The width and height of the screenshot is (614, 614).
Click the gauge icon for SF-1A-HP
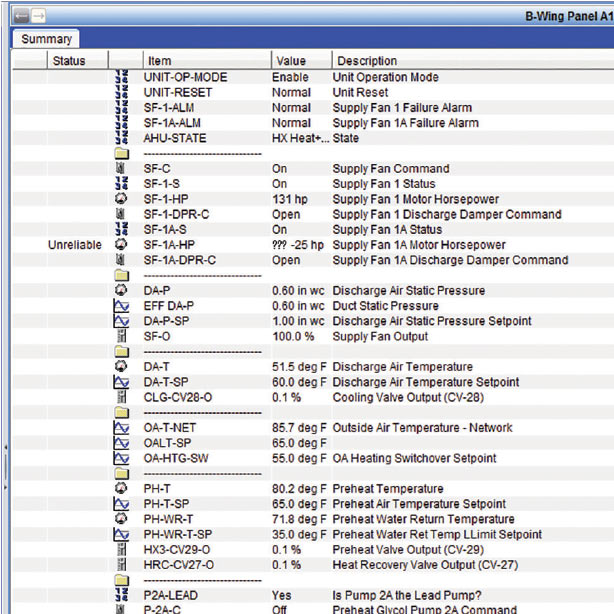tap(121, 244)
